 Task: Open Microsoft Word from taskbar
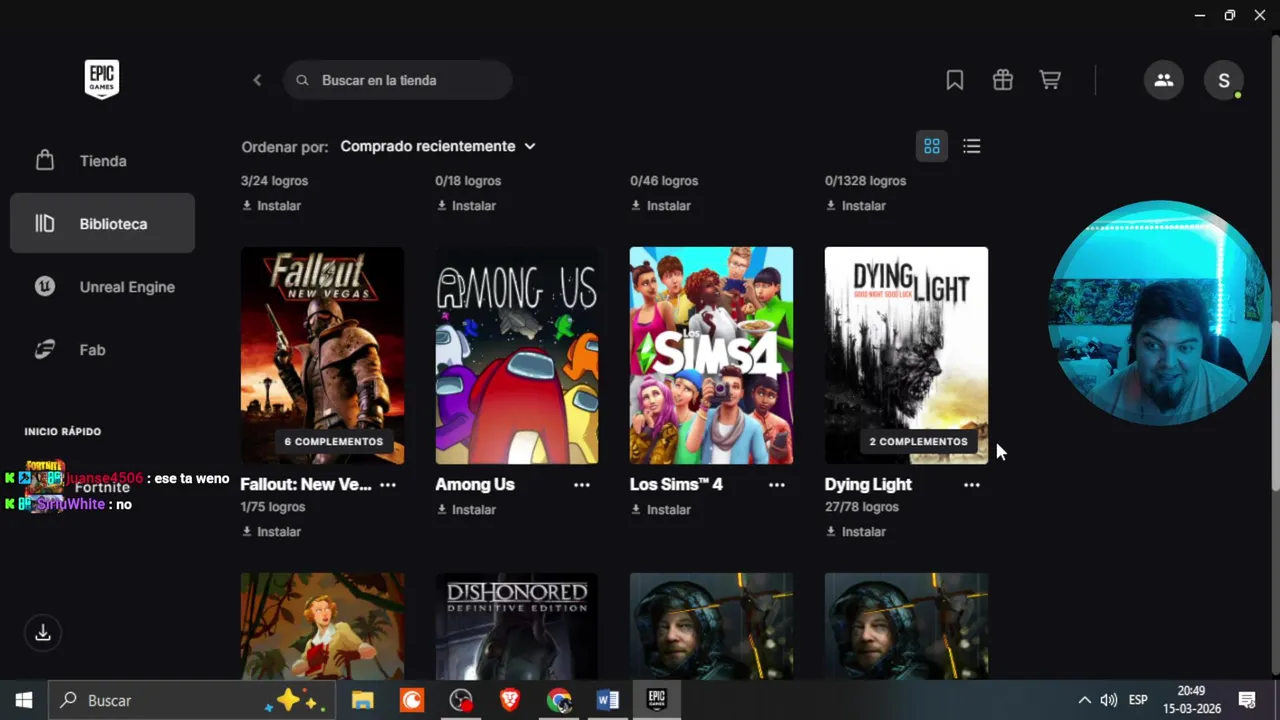608,700
